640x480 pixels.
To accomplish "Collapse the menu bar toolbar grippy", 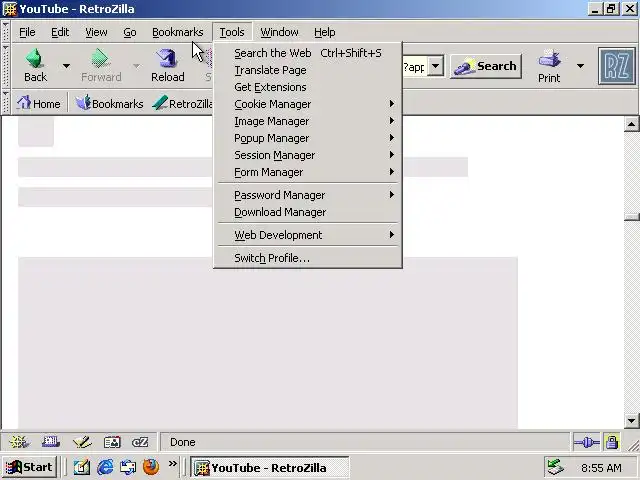I will (6, 32).
